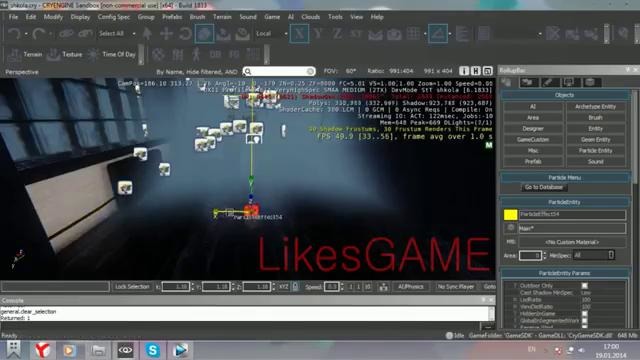
Task: Toggle the viewport 'H' helpers button
Action: click(476, 71)
